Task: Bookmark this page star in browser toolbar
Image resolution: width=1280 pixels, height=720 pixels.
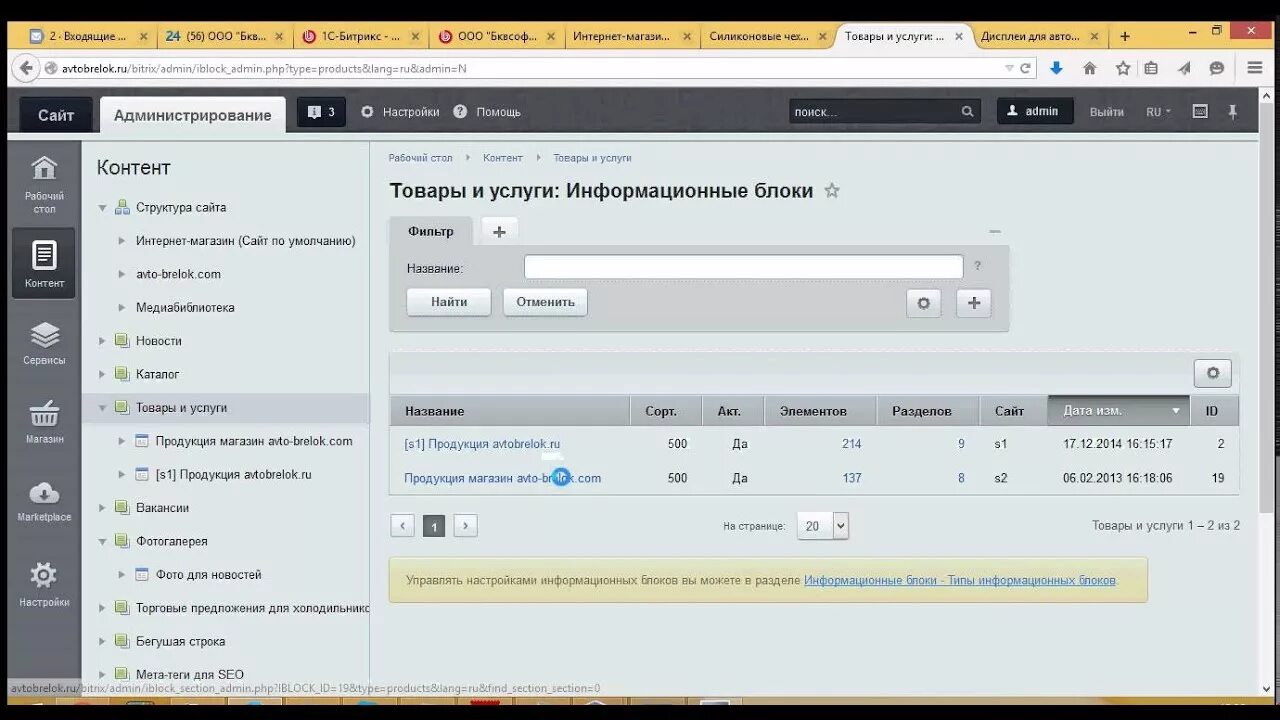Action: 1123,68
